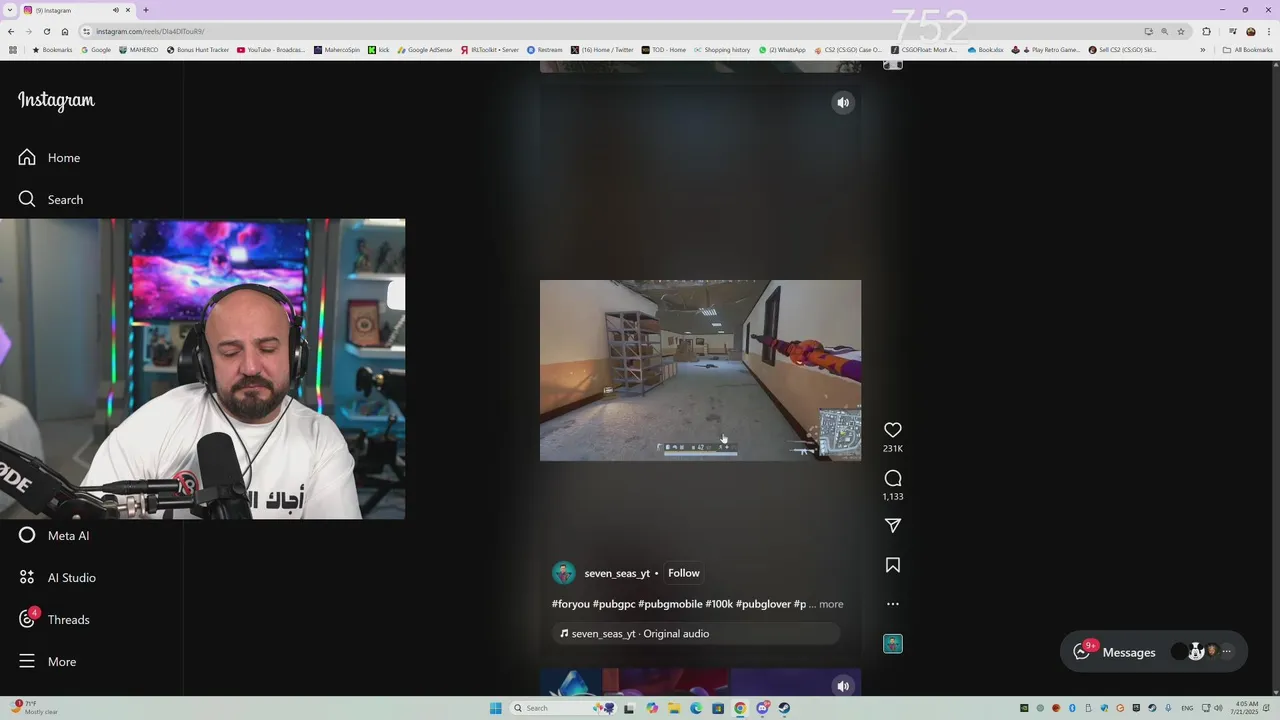Switch input language via ENG indicator
The width and height of the screenshot is (1280, 720).
1188,708
